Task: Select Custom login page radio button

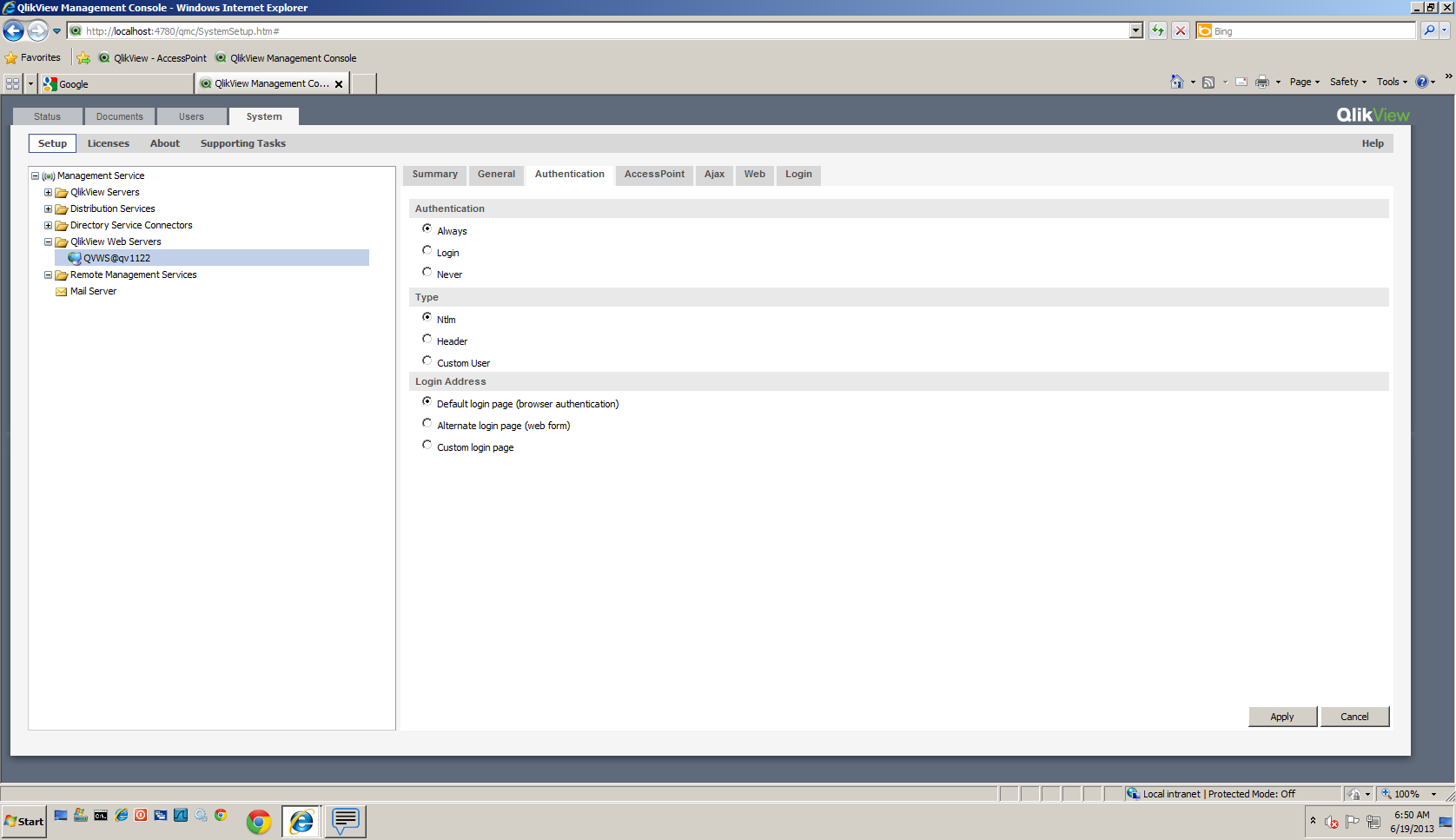Action: 427,445
